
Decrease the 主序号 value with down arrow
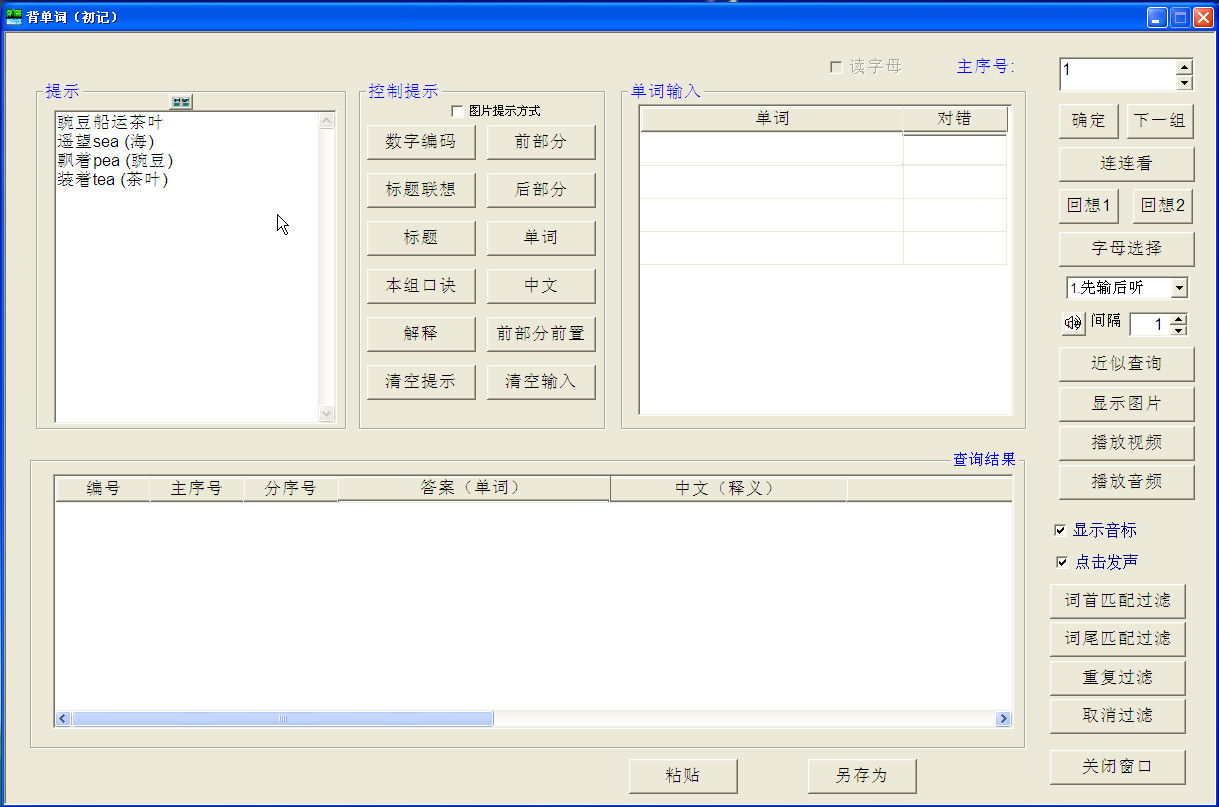point(1185,82)
